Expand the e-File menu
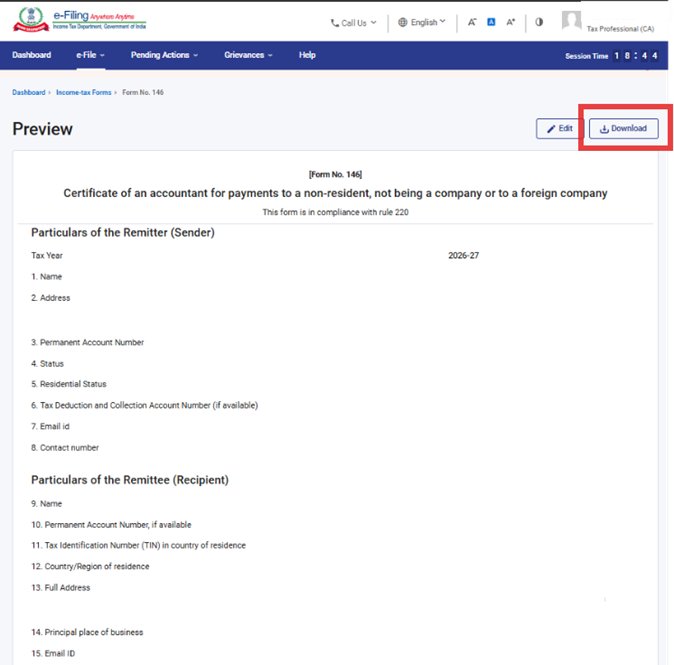This screenshot has height=665, width=674. coord(90,55)
